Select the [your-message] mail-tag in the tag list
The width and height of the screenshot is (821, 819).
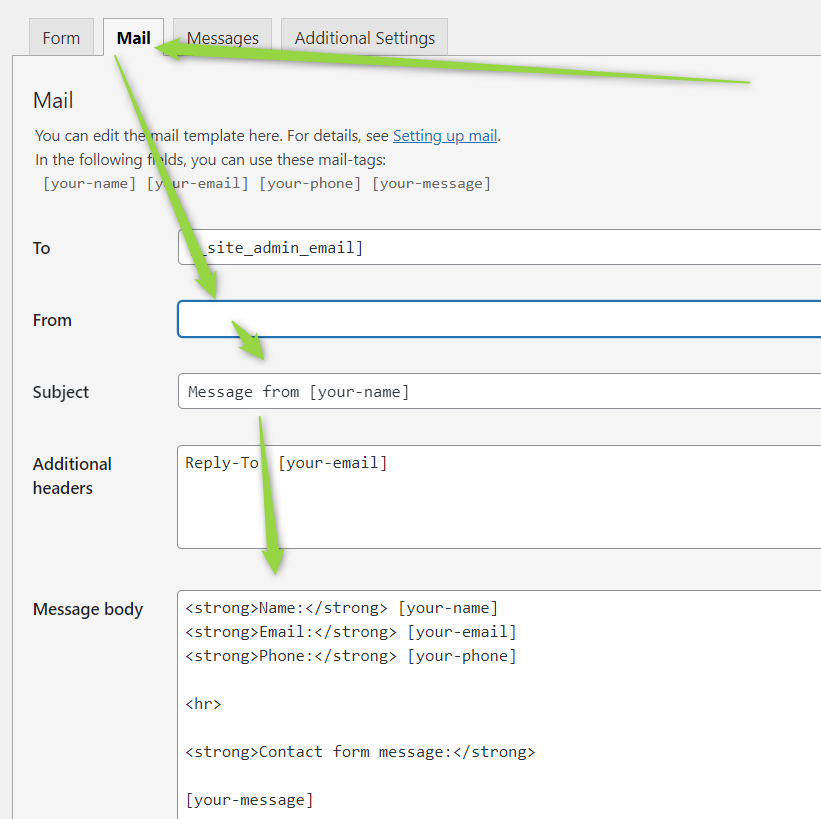click(x=431, y=183)
